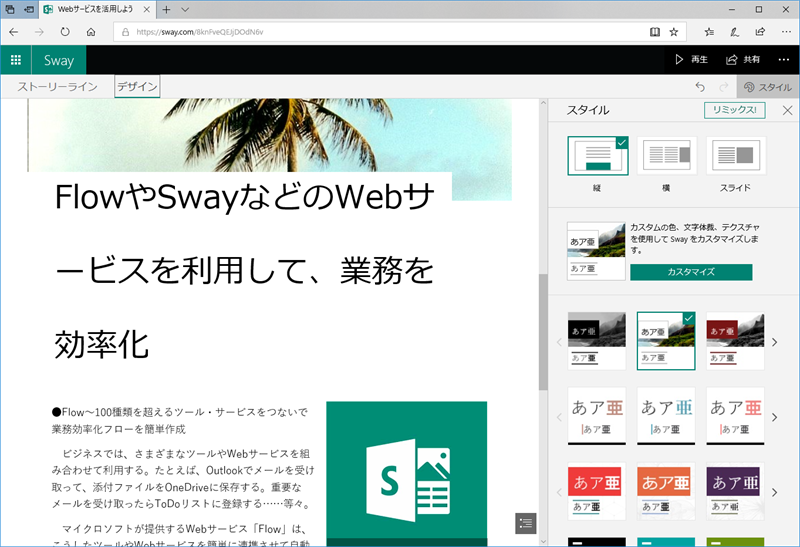The image size is (800, 547).
Task: Click the browser share icon
Action: pos(760,32)
